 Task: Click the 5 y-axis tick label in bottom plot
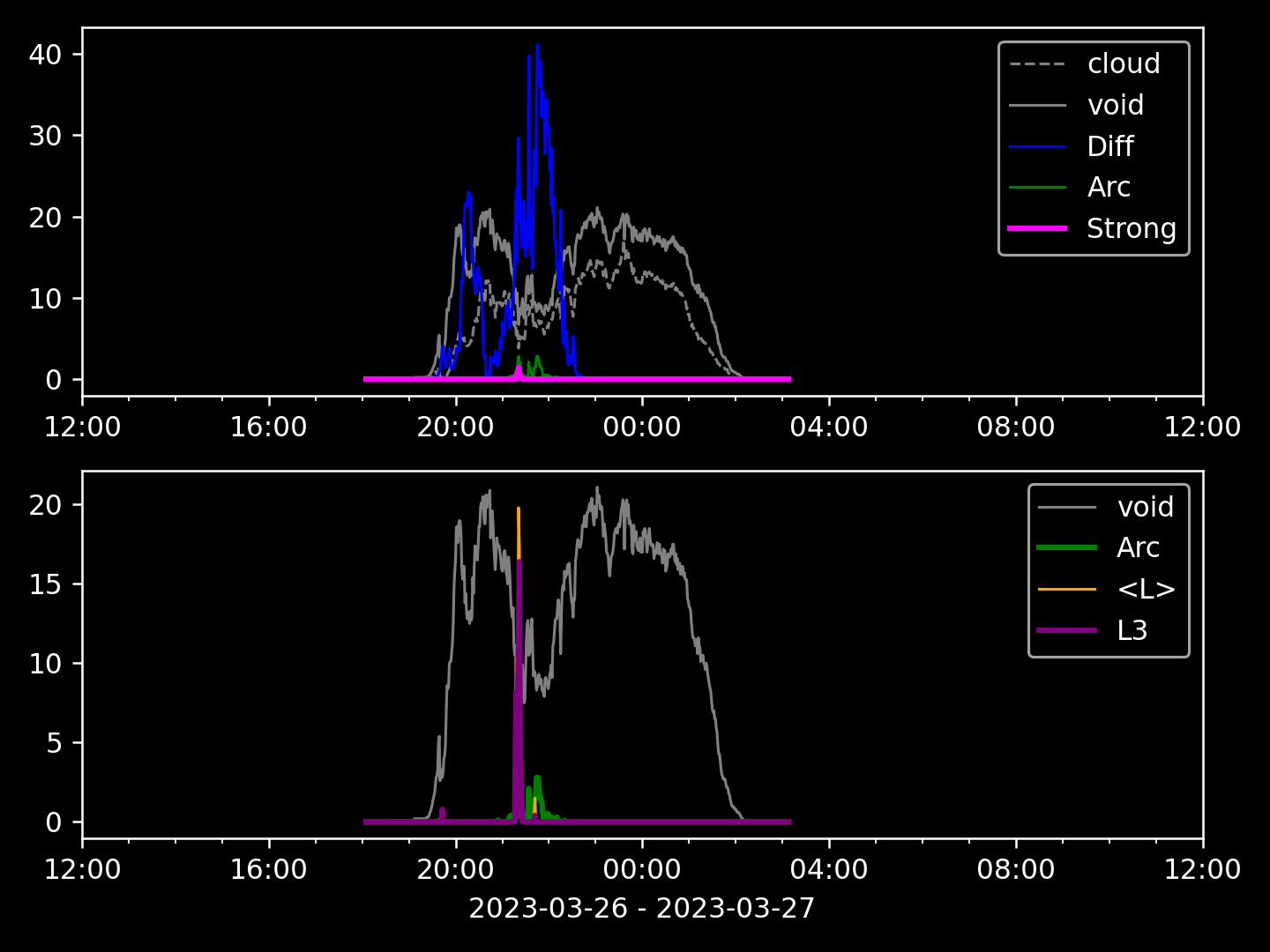[x=54, y=743]
